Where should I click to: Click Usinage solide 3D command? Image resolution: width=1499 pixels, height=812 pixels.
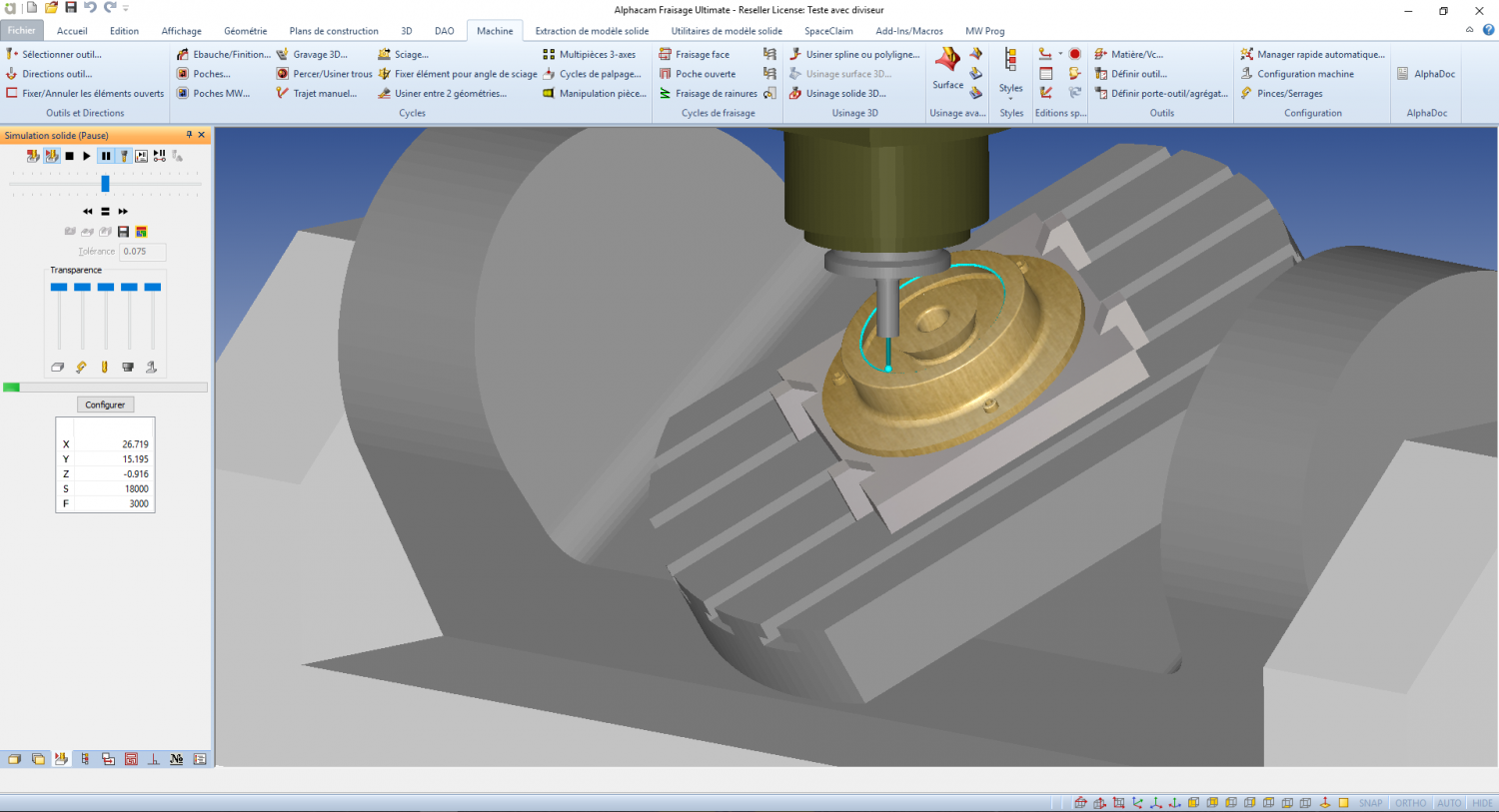pyautogui.click(x=844, y=94)
